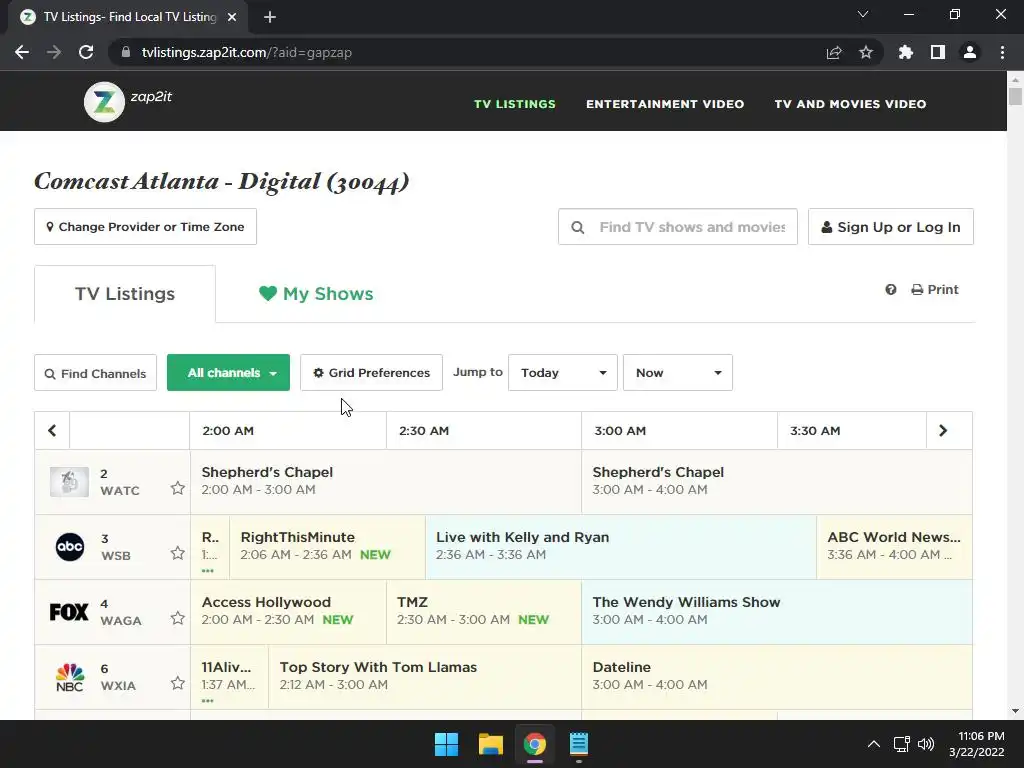1024x768 pixels.
Task: Open truncated R.. show on WSB
Action: (x=210, y=547)
